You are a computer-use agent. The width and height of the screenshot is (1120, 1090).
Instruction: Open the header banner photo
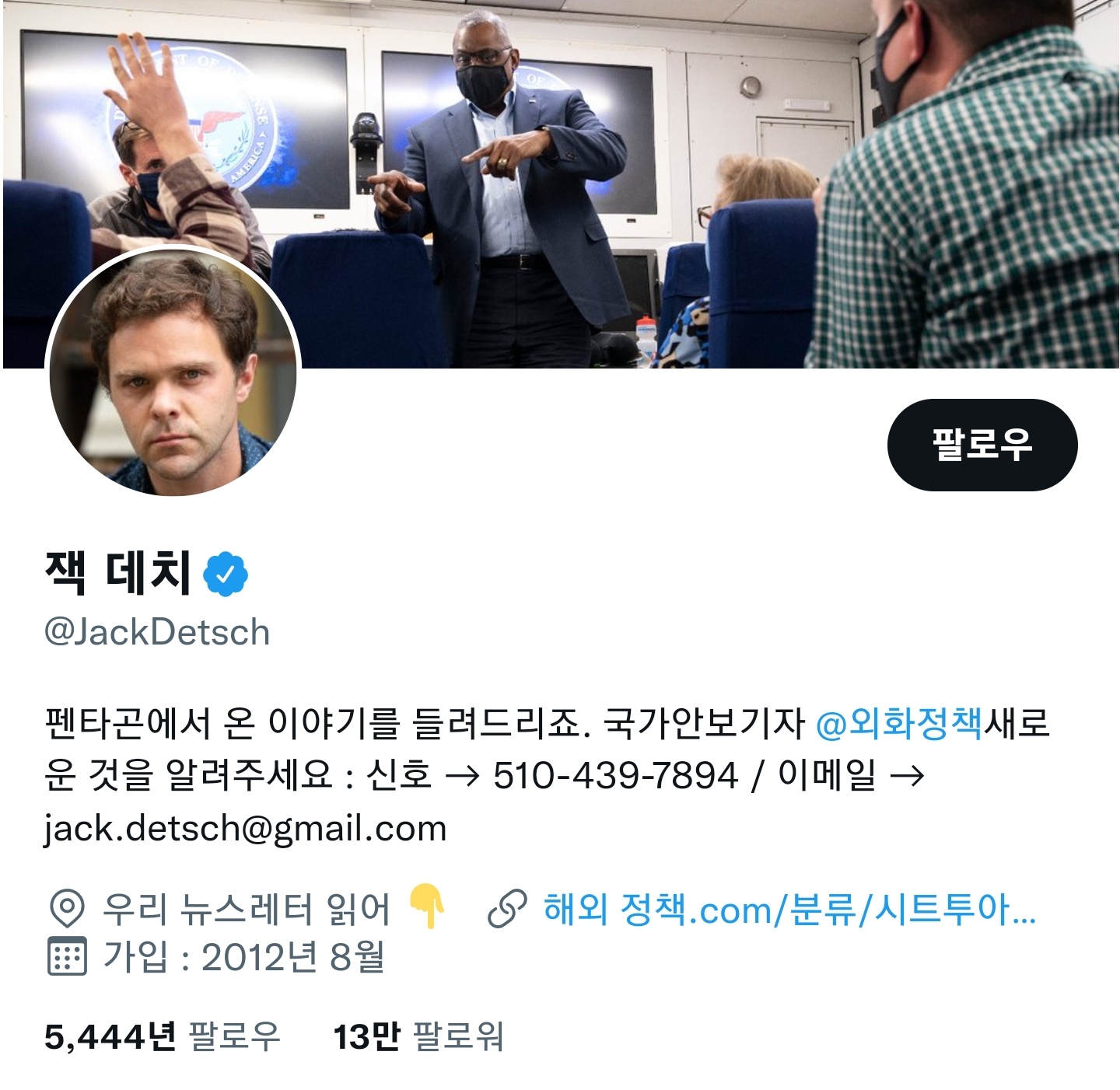pyautogui.click(x=560, y=183)
